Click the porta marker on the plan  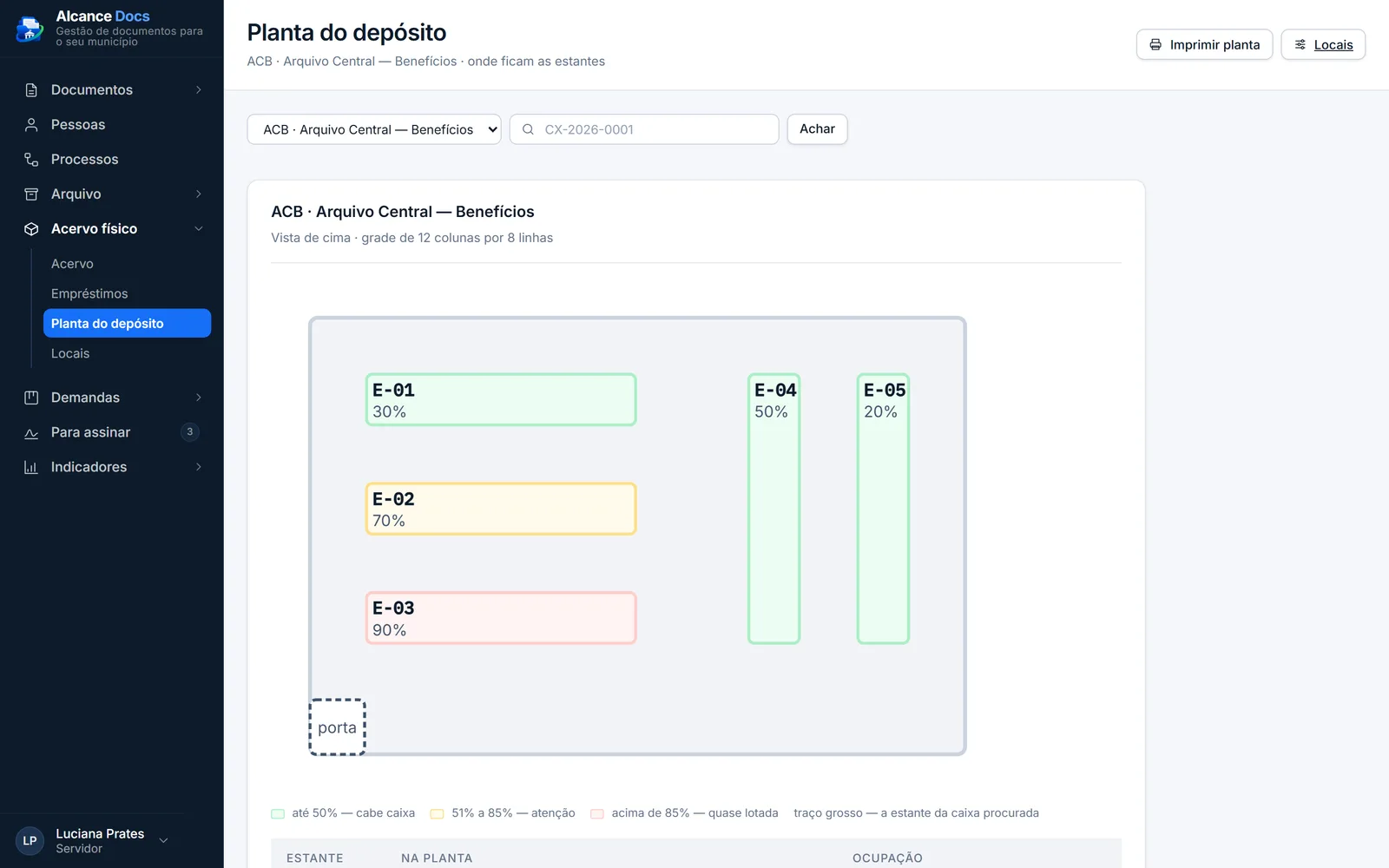(338, 727)
